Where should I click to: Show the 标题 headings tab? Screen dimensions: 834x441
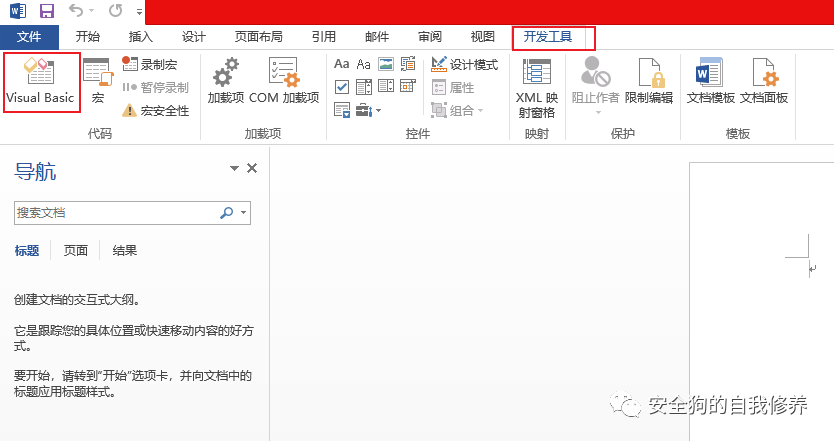(x=27, y=251)
